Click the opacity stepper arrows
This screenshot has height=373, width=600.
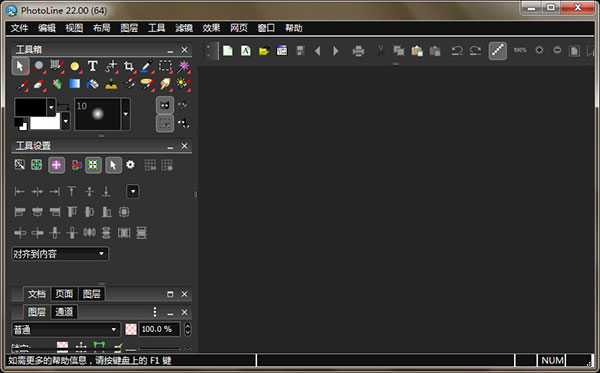[188, 329]
